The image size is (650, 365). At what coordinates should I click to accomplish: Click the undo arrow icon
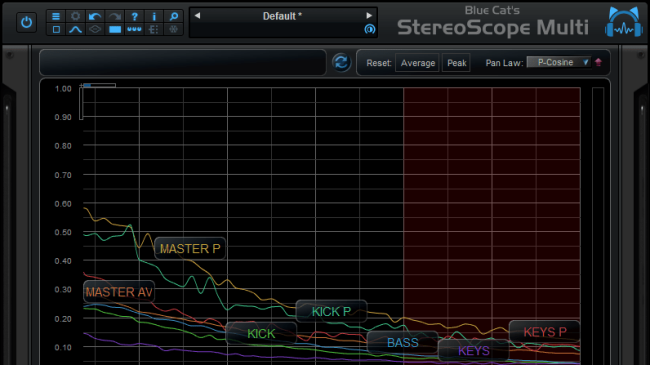click(95, 16)
